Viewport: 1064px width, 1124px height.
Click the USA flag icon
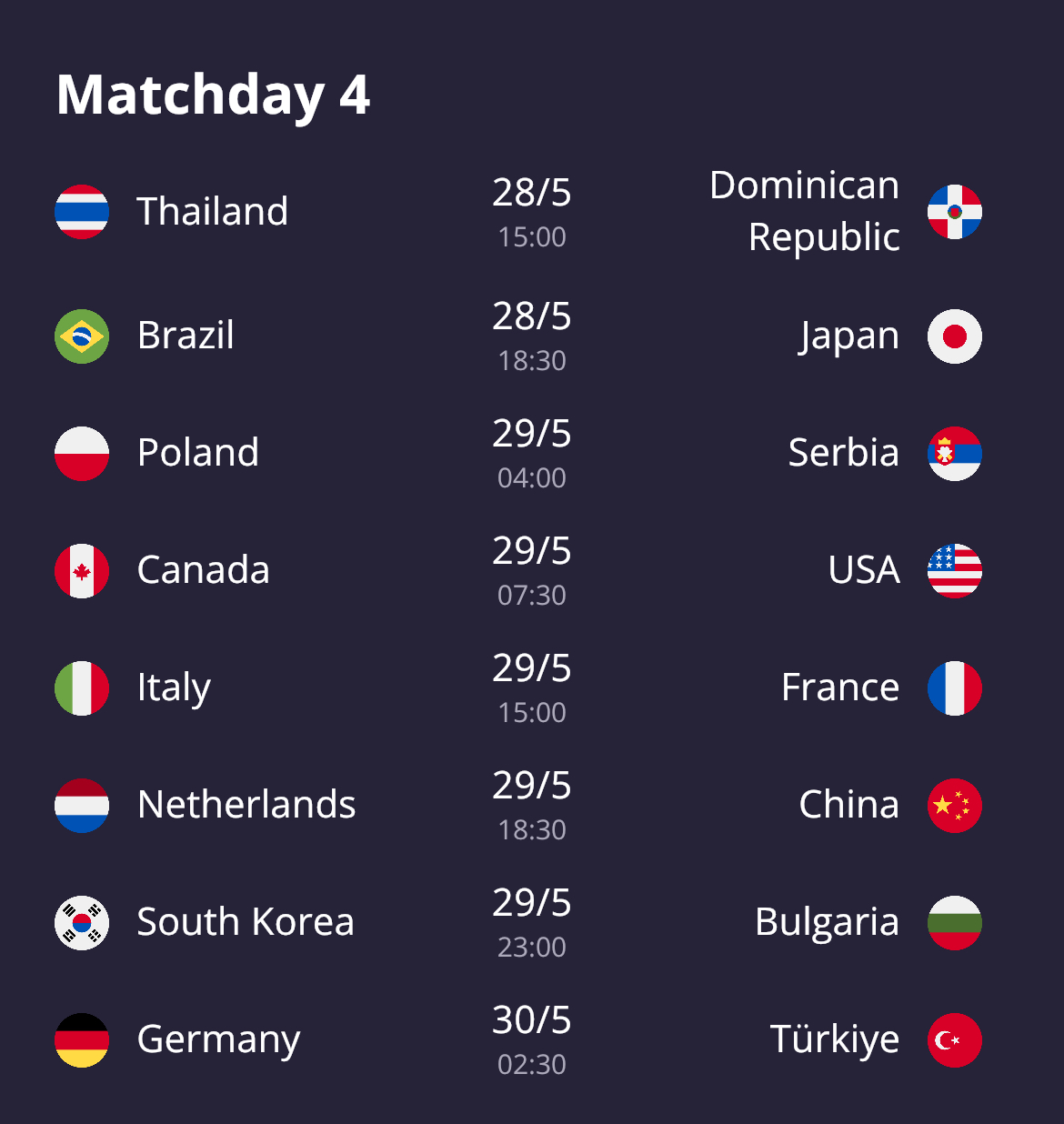[955, 571]
